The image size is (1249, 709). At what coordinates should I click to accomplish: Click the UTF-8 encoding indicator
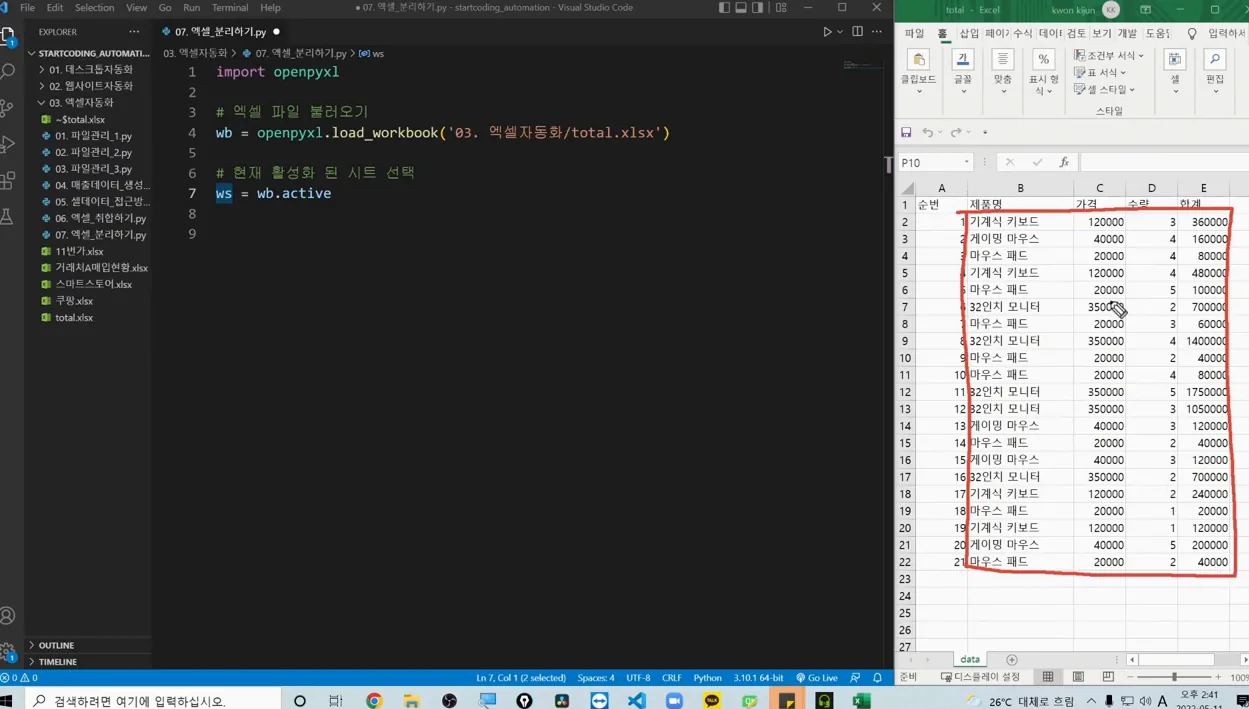[x=638, y=678]
